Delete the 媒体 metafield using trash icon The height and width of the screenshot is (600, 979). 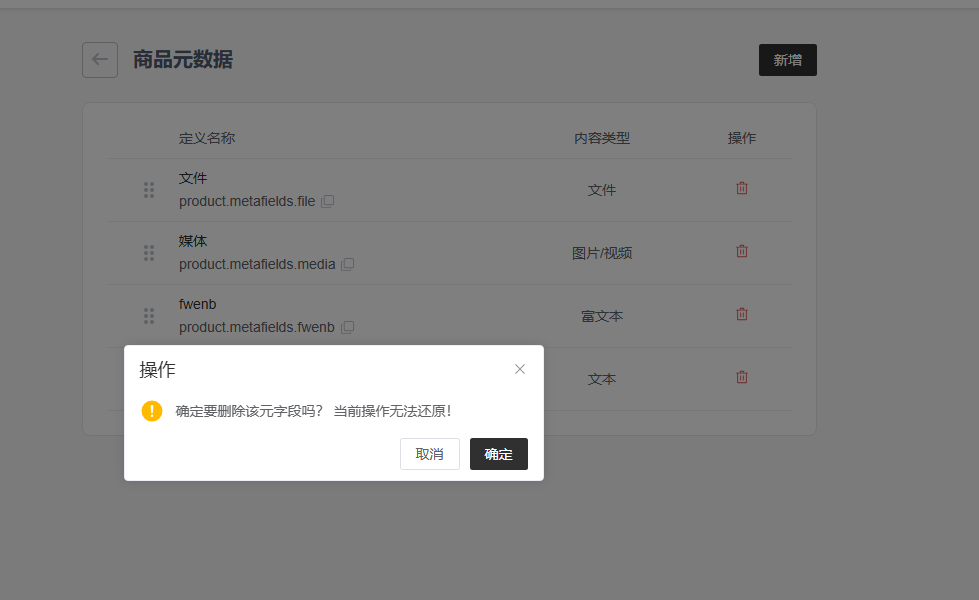click(x=742, y=251)
